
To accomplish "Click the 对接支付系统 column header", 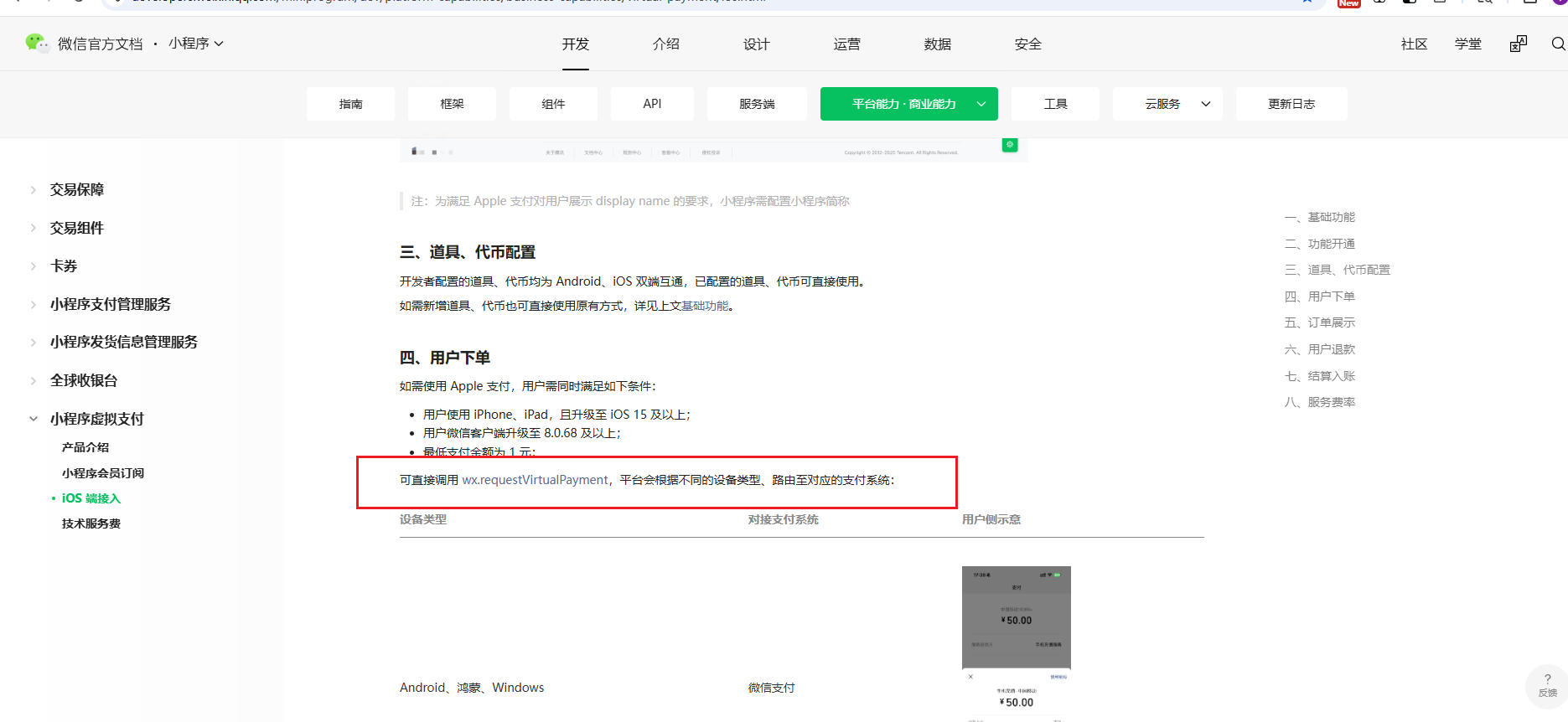I will click(x=784, y=520).
